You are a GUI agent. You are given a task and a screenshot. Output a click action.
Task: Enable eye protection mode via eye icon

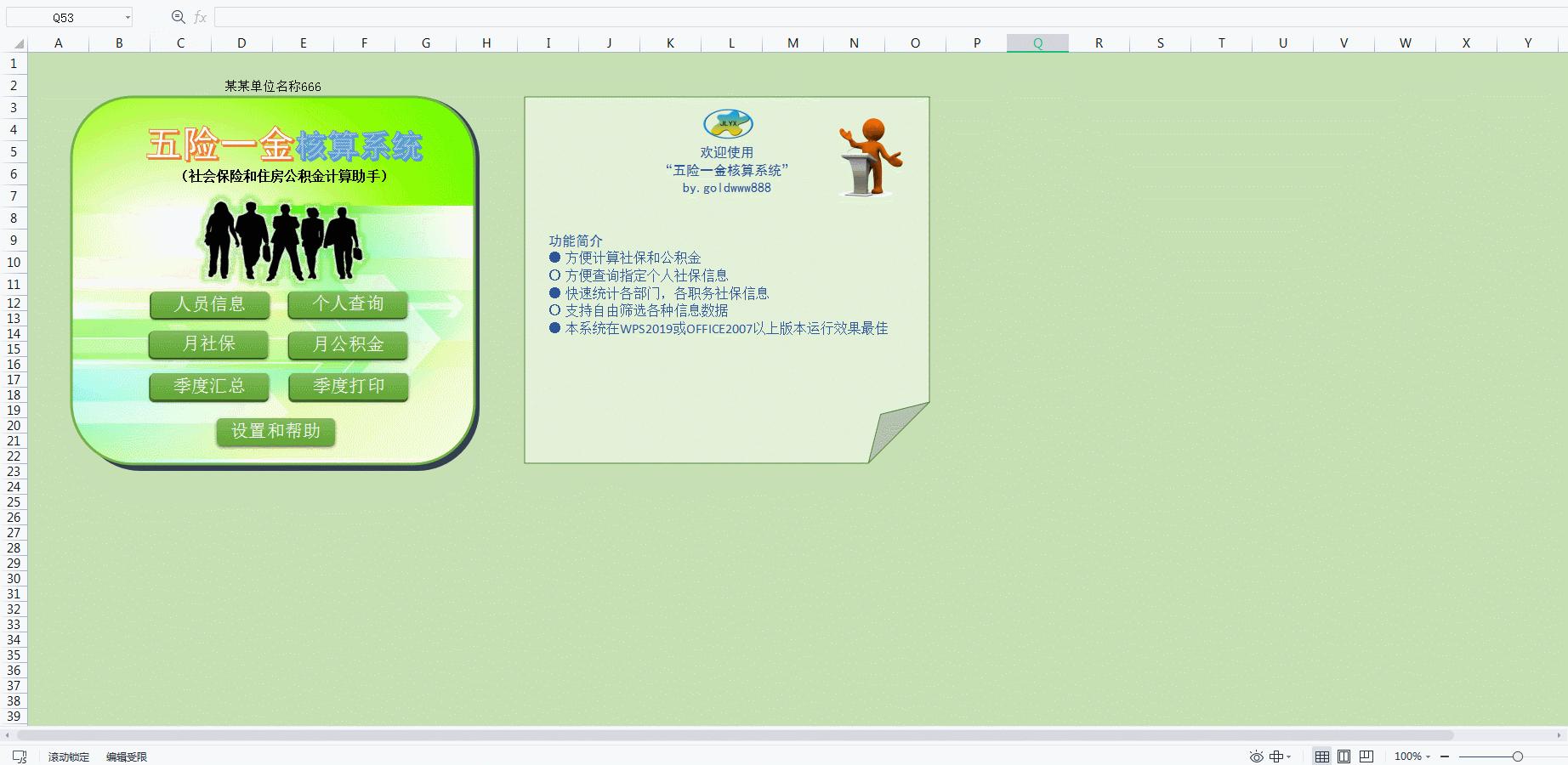[1257, 756]
